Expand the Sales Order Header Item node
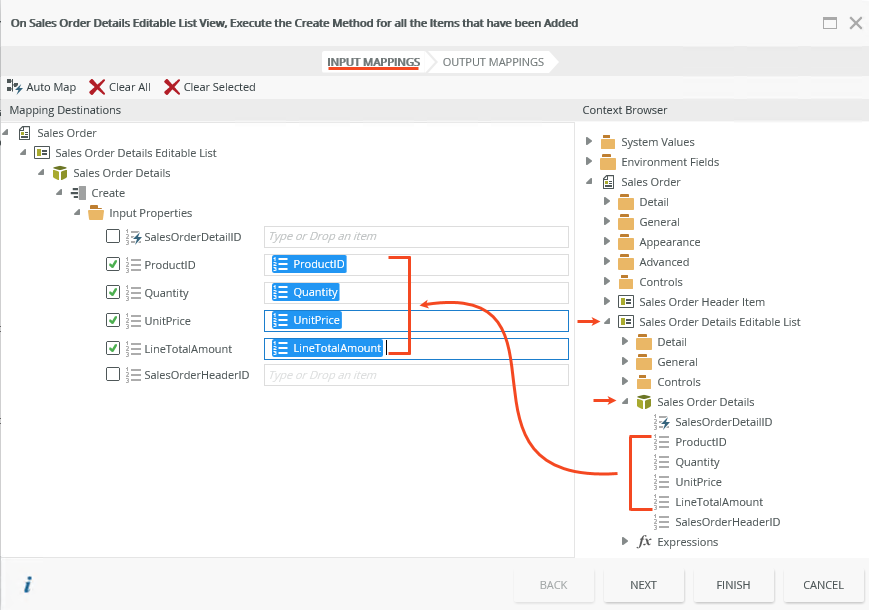Image resolution: width=869 pixels, height=610 pixels. pos(607,302)
